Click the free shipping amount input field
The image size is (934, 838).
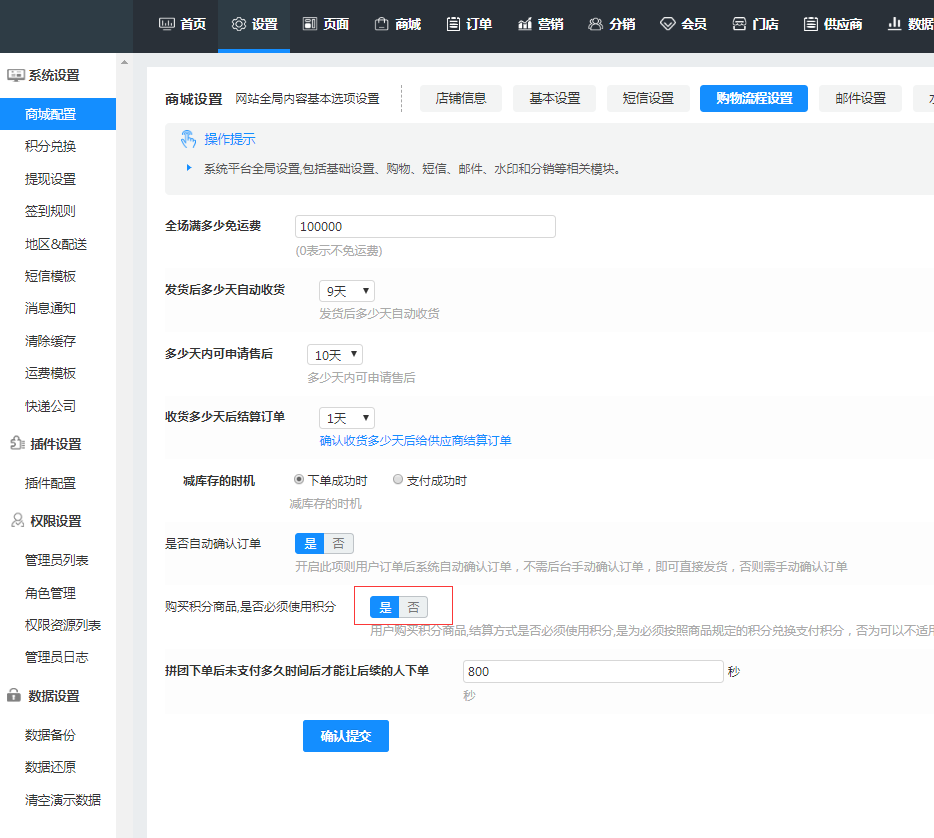425,227
